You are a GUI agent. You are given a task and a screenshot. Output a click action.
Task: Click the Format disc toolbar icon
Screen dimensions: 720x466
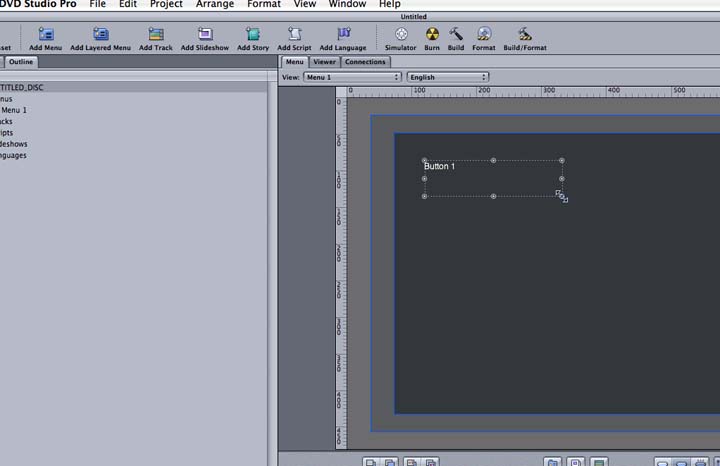coord(484,35)
